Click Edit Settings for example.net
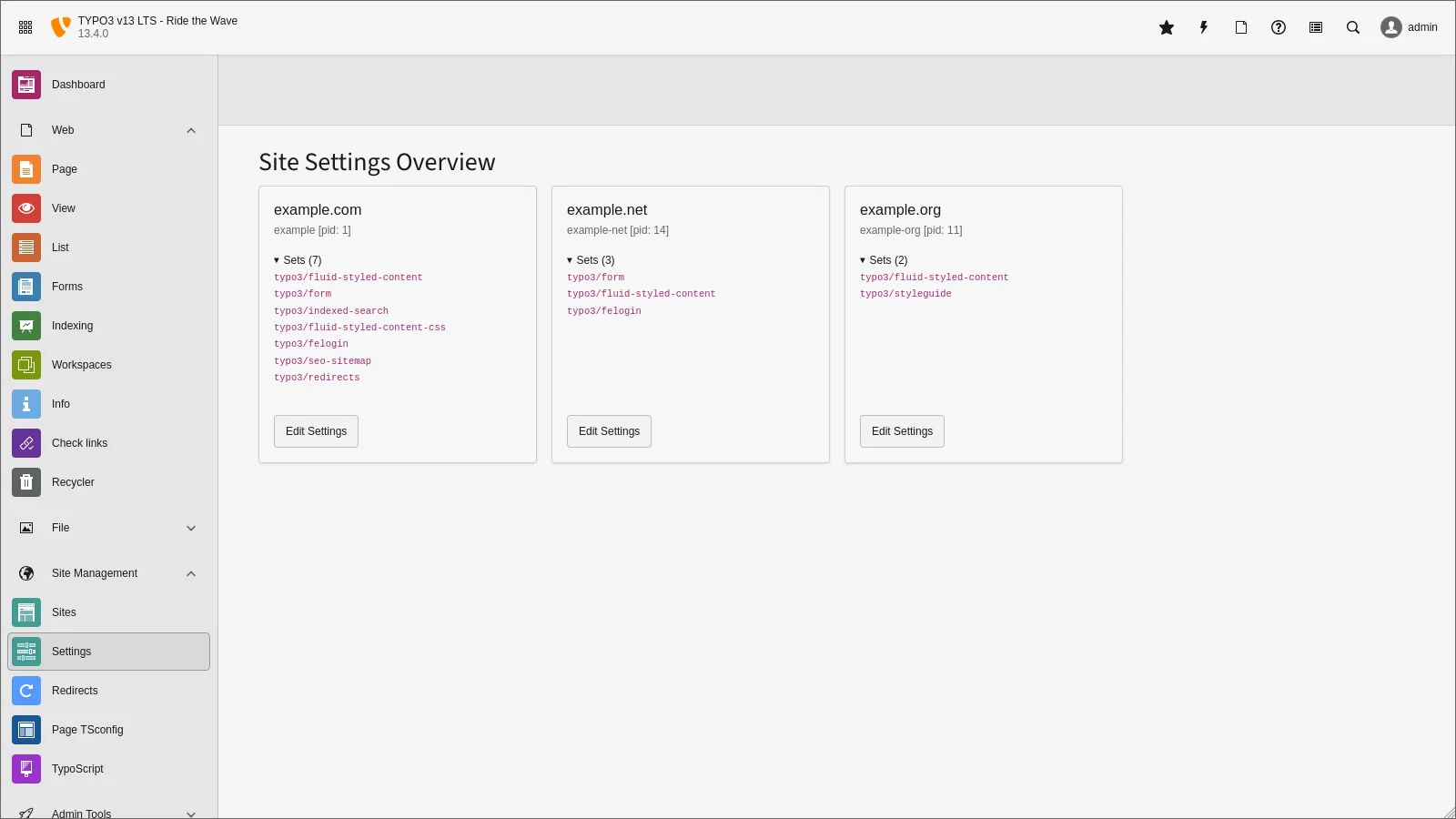1456x819 pixels. [609, 430]
